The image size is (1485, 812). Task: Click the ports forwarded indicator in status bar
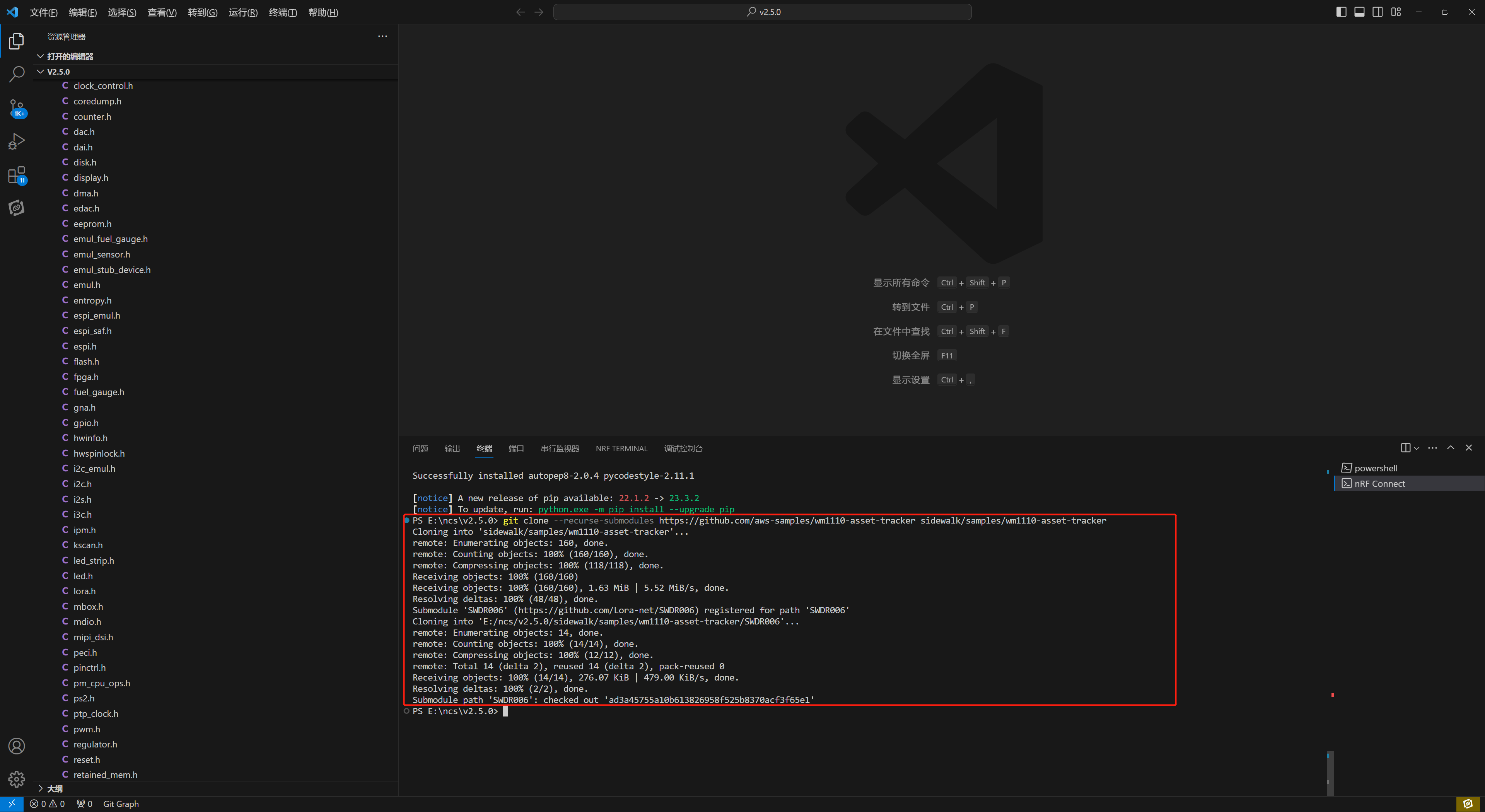coord(84,804)
